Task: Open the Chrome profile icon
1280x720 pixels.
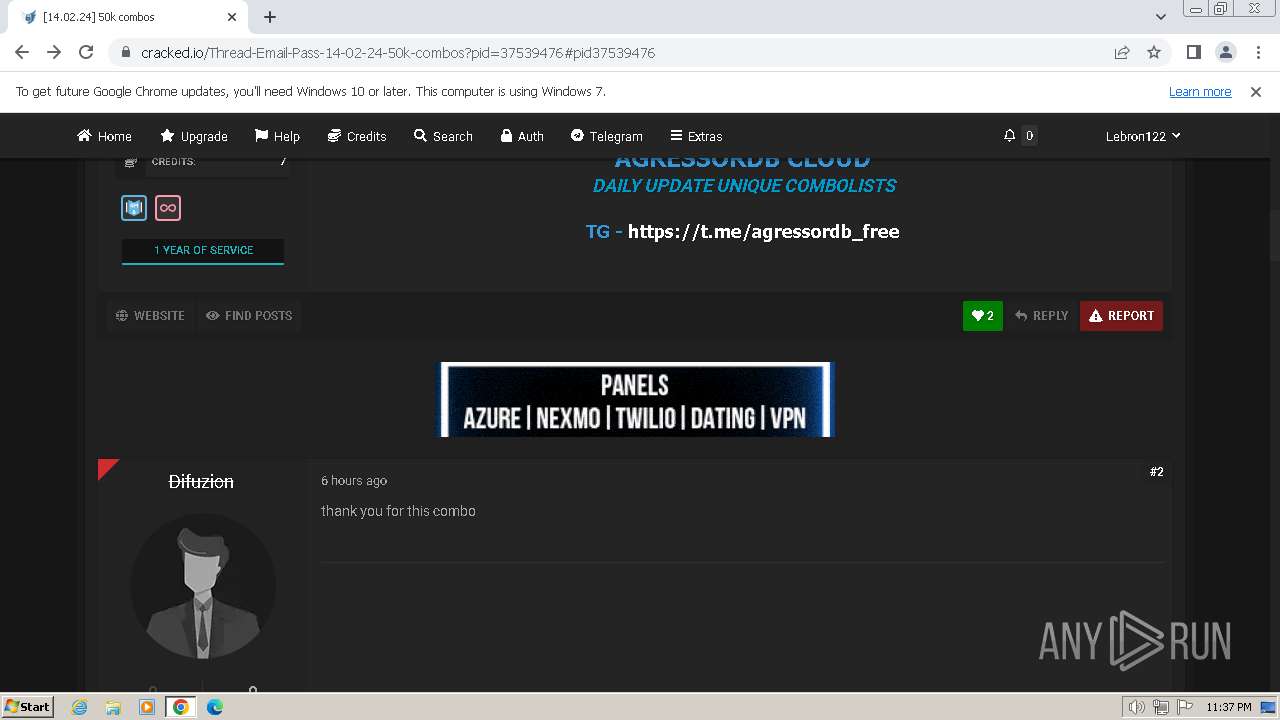Action: click(x=1225, y=52)
